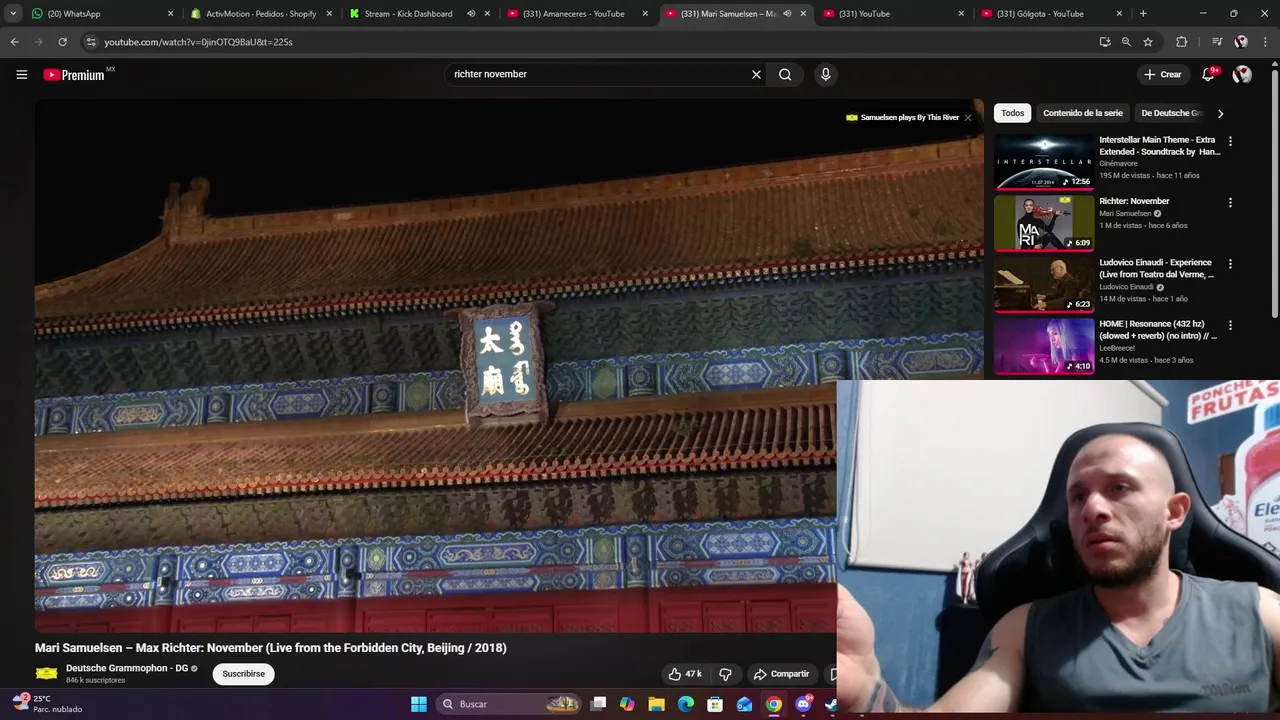Open the Ludovico Einaudi channel link

coord(1127,287)
